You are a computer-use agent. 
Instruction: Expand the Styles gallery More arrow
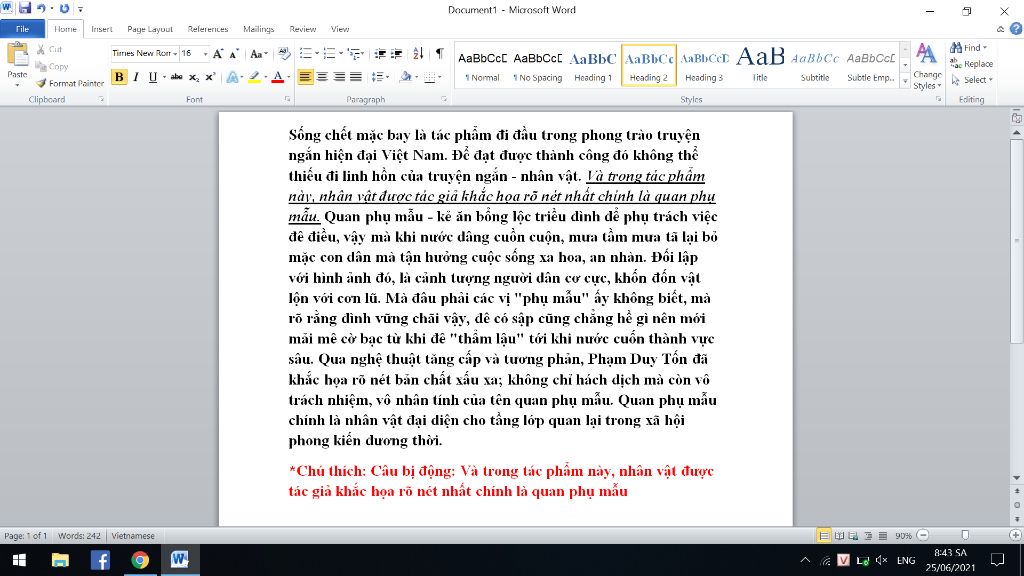(x=905, y=82)
